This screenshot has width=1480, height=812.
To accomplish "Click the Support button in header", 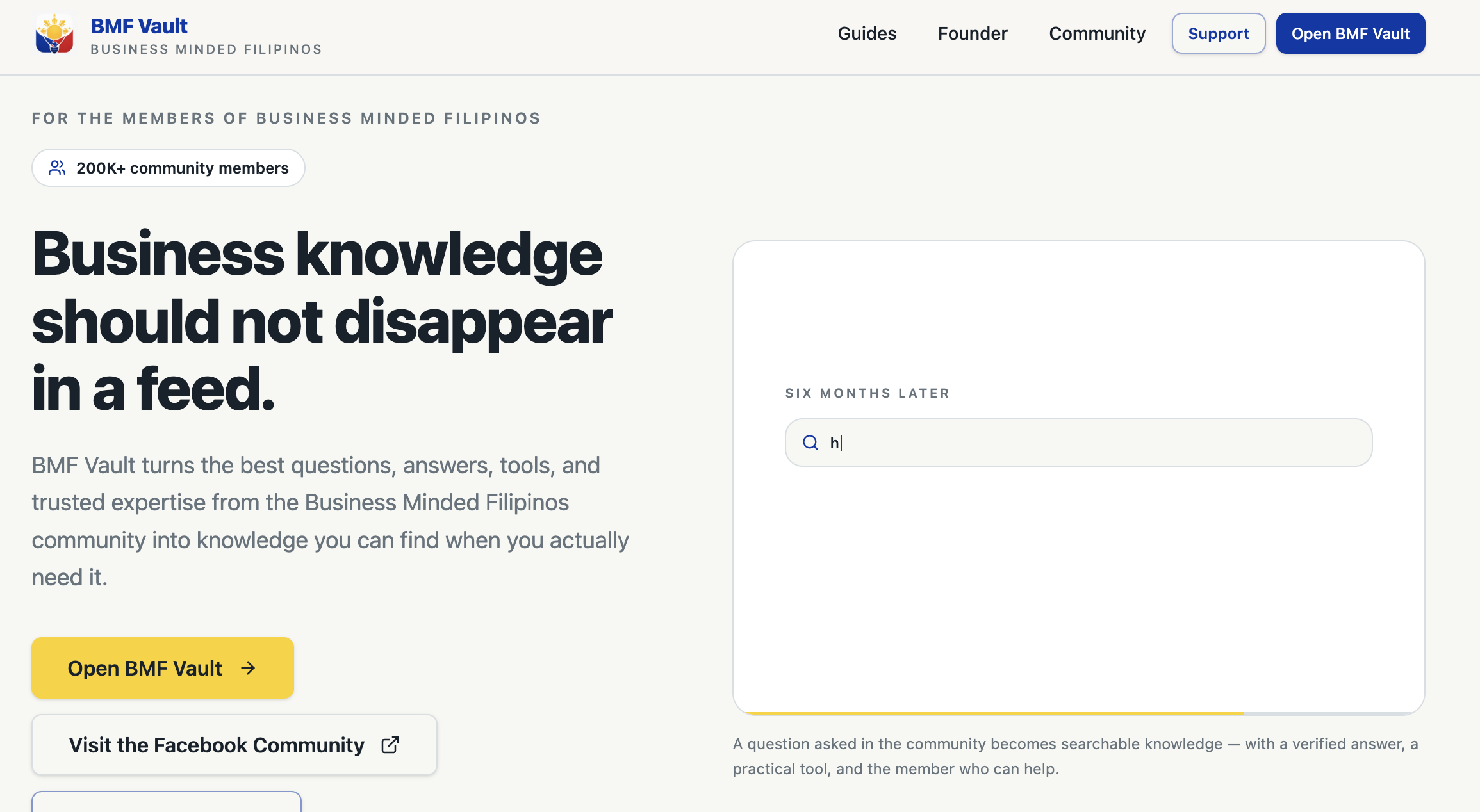I will click(x=1219, y=33).
